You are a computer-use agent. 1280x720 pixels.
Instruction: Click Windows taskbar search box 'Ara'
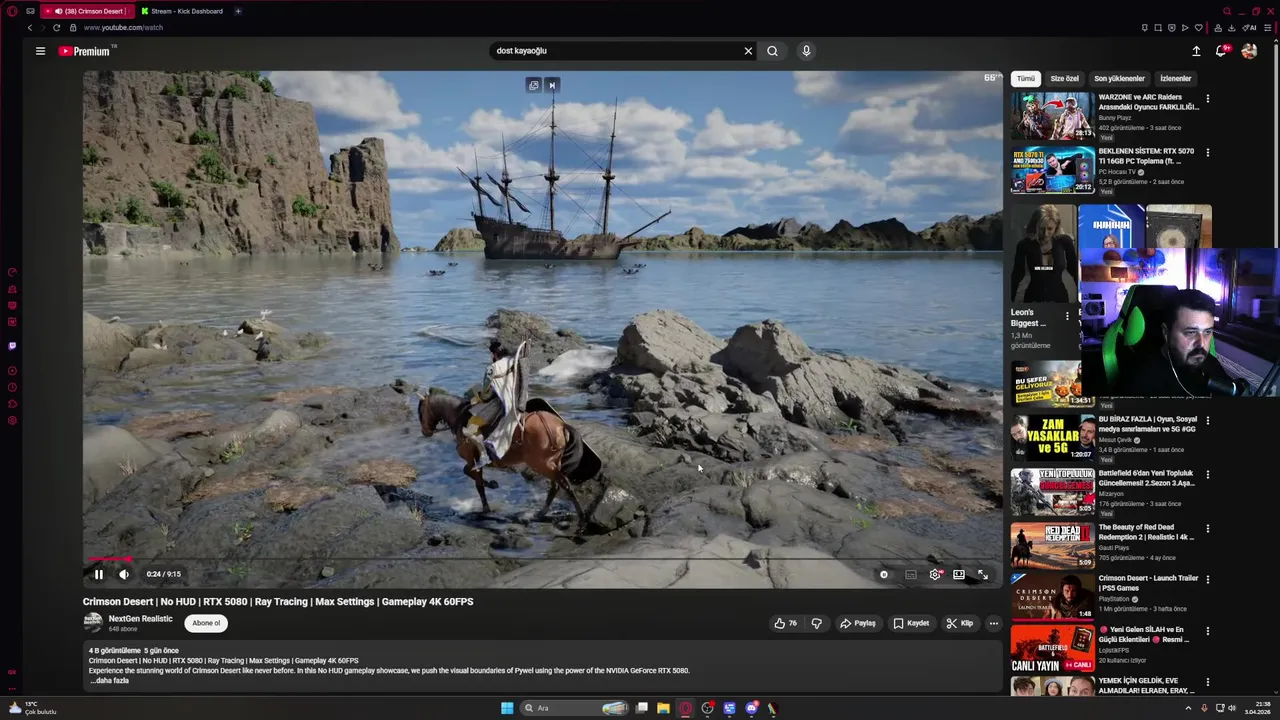[x=575, y=708]
